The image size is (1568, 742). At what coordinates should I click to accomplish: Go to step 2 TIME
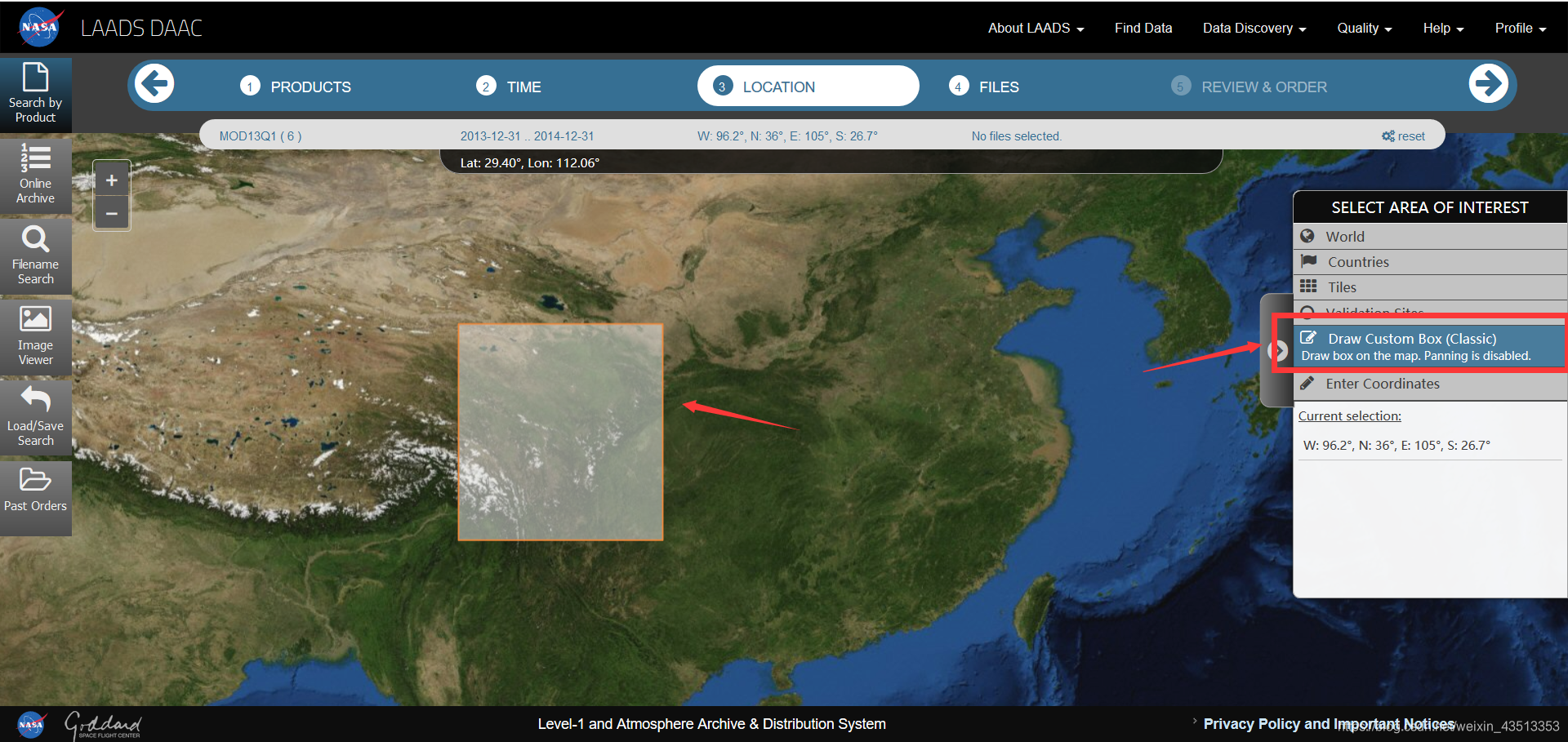tap(509, 87)
